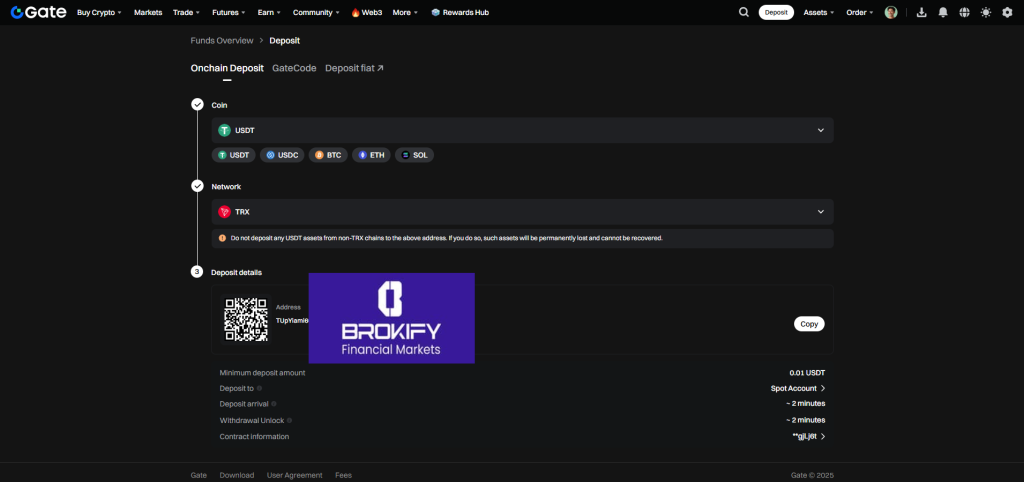Select the USDC coin chip
The height and width of the screenshot is (482, 1024).
(281, 155)
